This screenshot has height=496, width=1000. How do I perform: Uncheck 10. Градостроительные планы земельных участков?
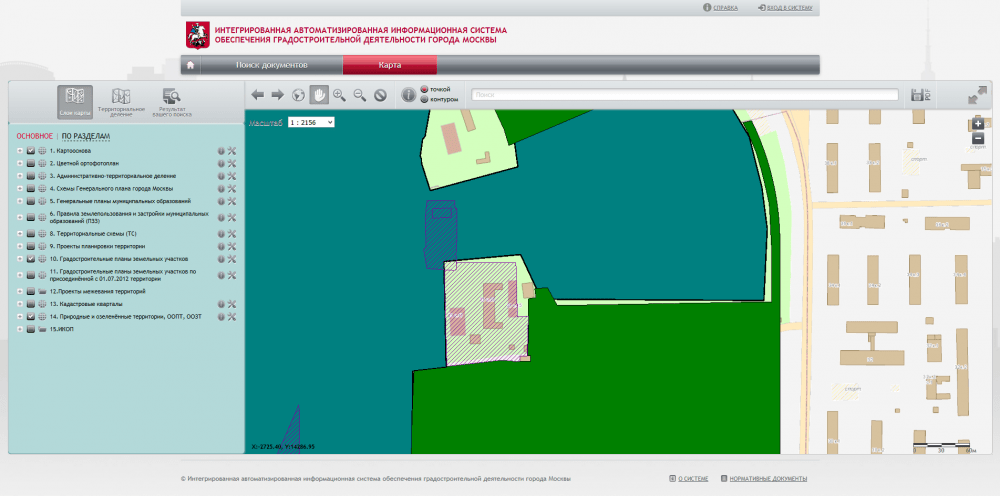point(31,258)
